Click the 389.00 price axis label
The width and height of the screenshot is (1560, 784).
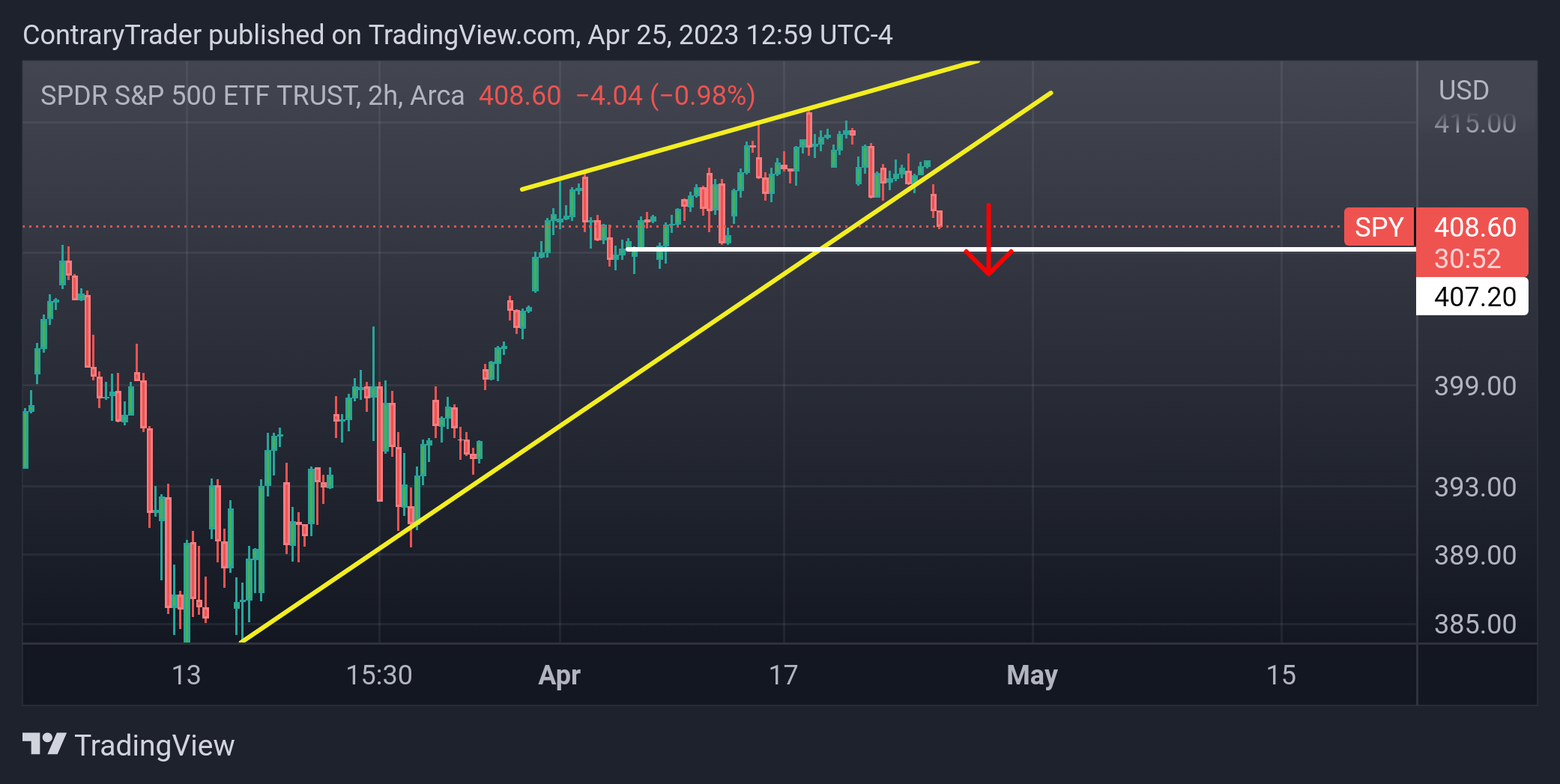coord(1475,556)
